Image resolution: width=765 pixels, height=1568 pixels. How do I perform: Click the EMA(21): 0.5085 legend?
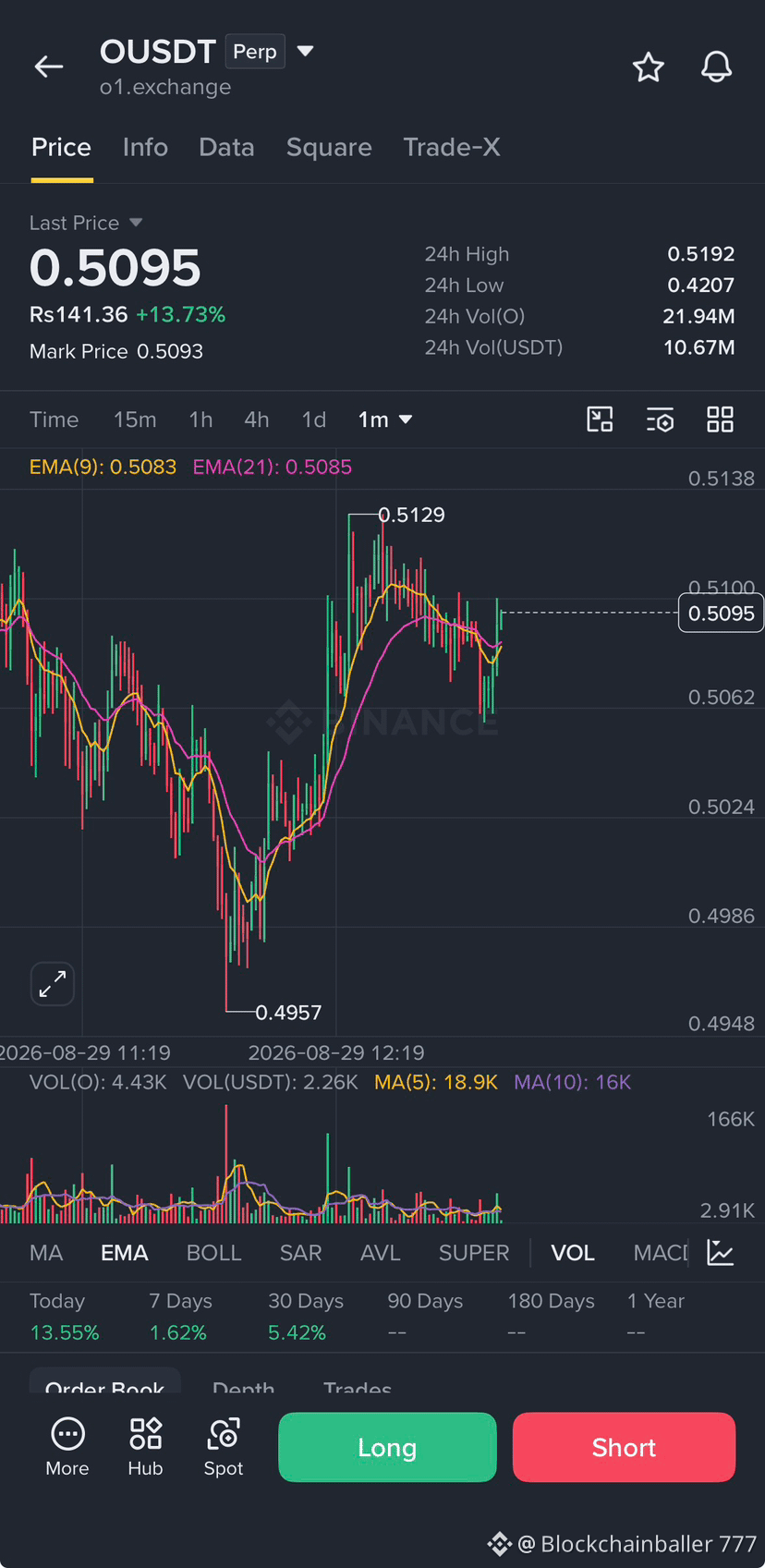click(273, 467)
